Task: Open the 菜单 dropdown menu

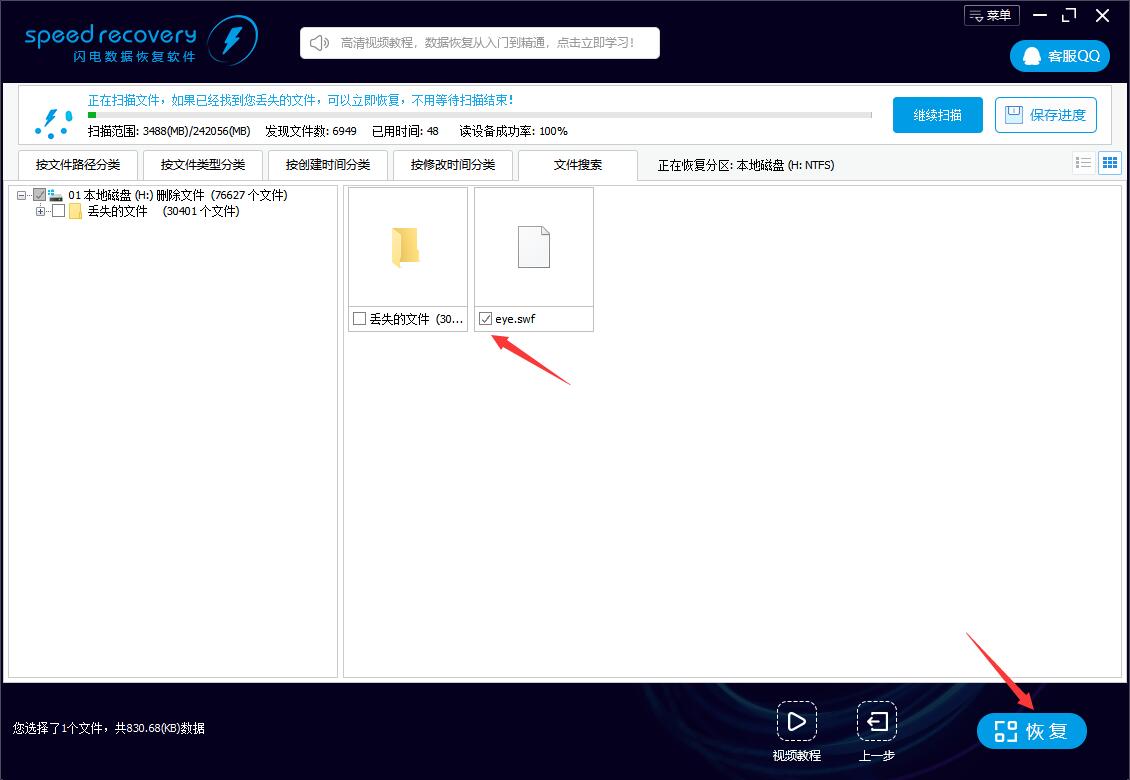Action: coord(991,14)
